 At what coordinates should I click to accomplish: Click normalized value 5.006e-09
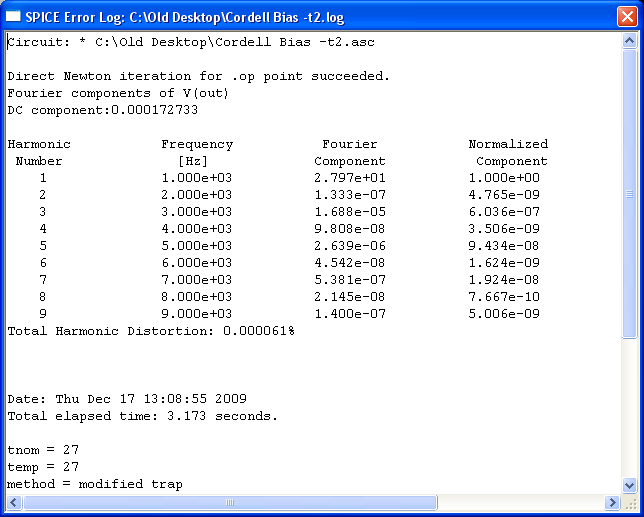(504, 314)
